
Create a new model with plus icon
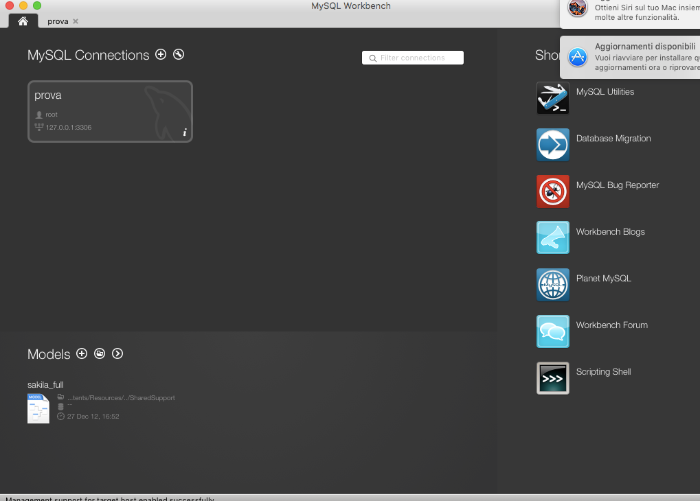tap(82, 354)
